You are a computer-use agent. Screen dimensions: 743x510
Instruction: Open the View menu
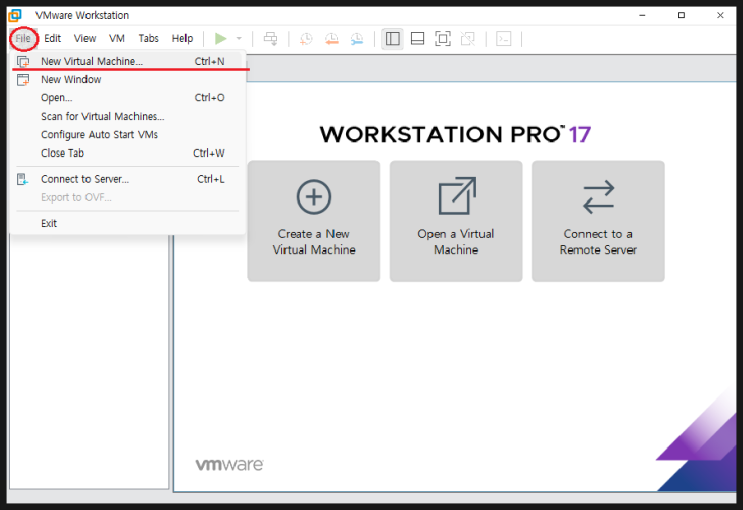coord(85,38)
